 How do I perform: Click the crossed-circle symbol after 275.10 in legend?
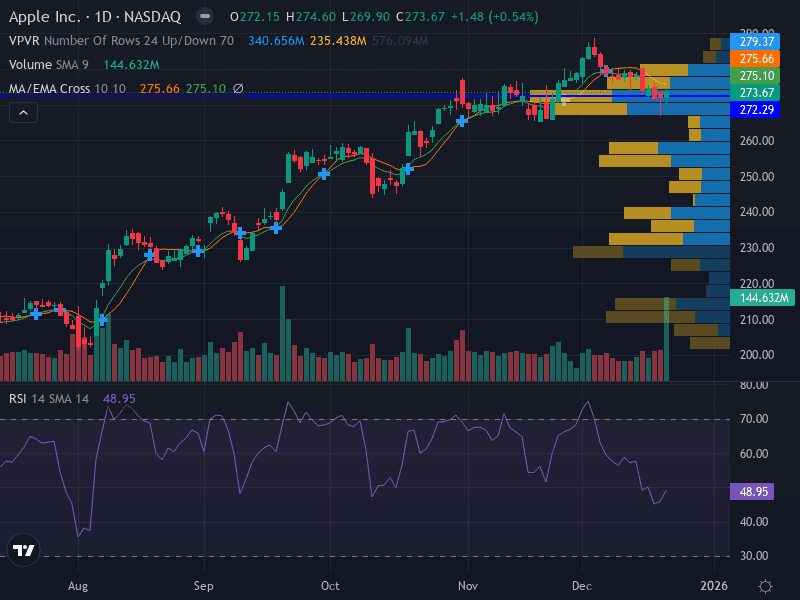[x=238, y=89]
